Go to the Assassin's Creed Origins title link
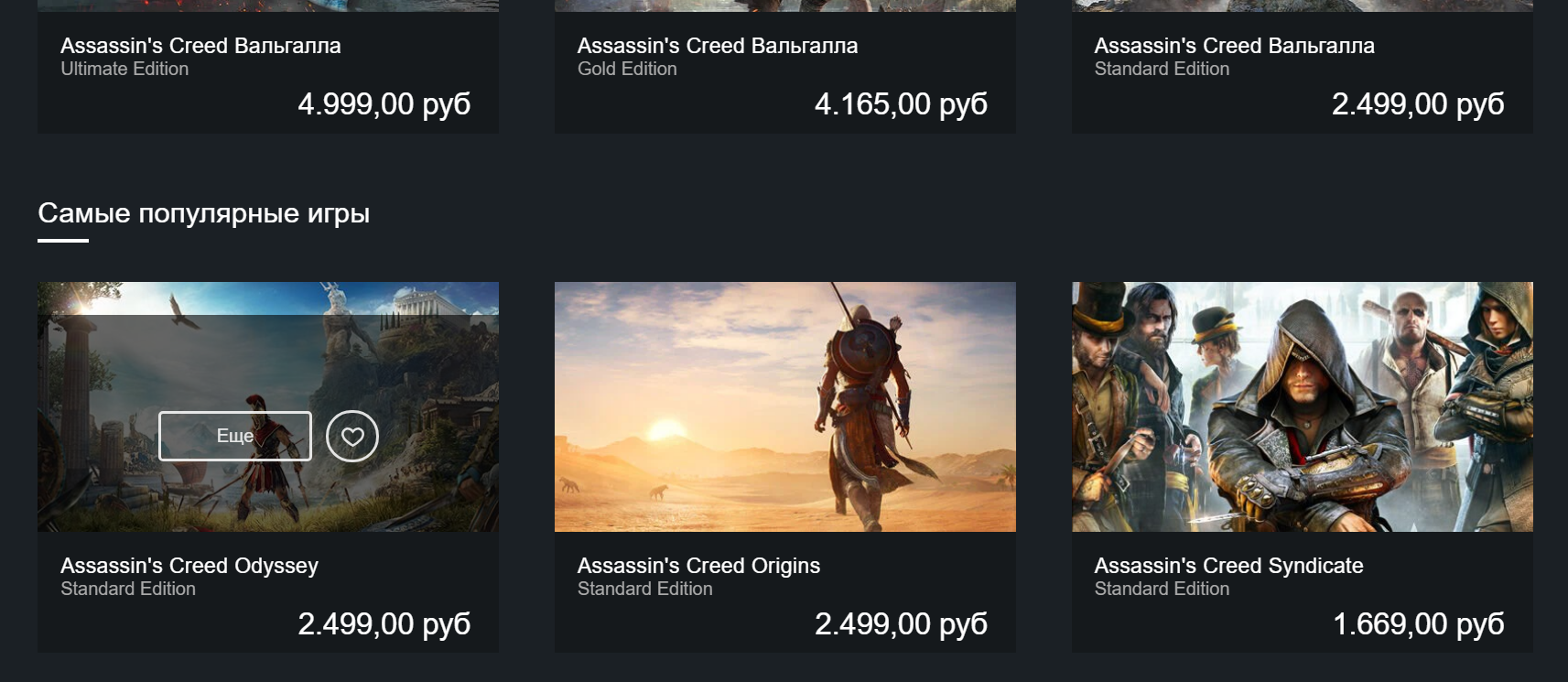This screenshot has height=682, width=1568. 698,566
